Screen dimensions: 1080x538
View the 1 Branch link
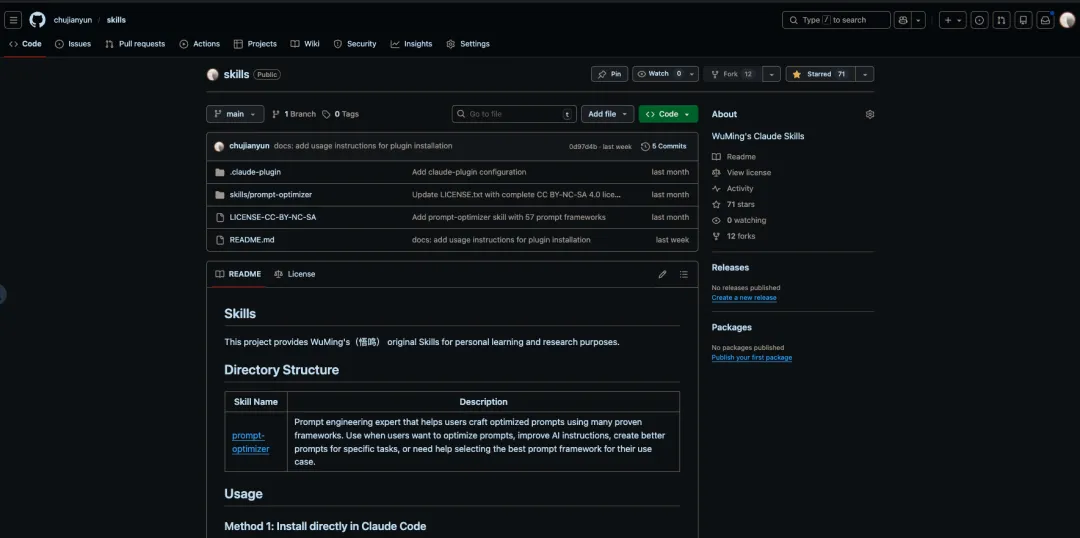pos(294,114)
